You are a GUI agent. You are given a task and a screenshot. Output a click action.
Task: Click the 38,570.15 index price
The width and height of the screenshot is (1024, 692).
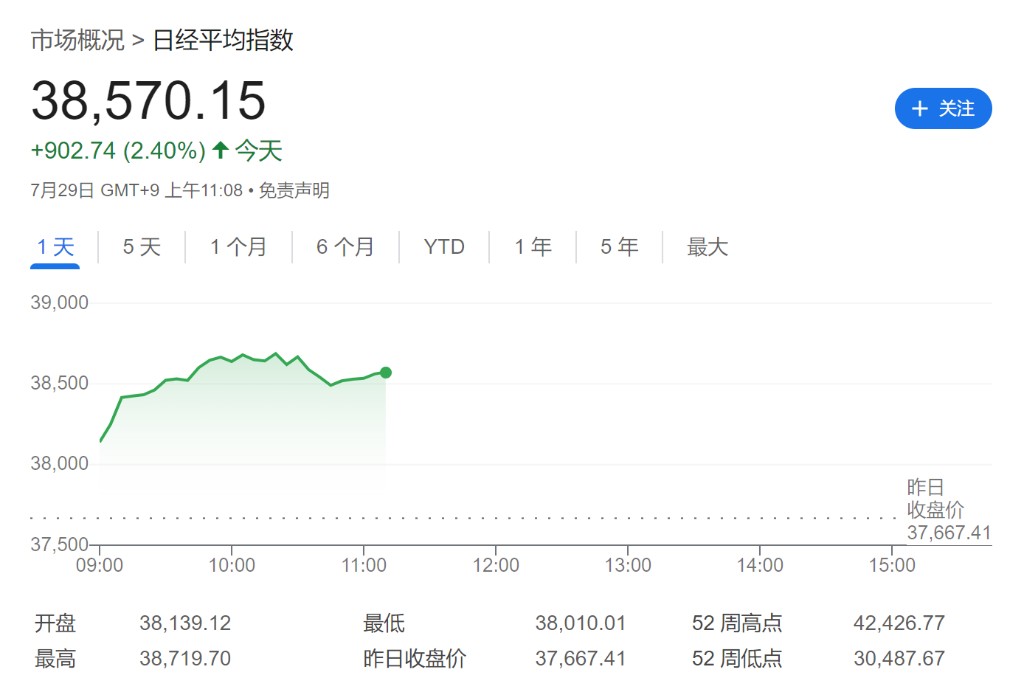[149, 101]
